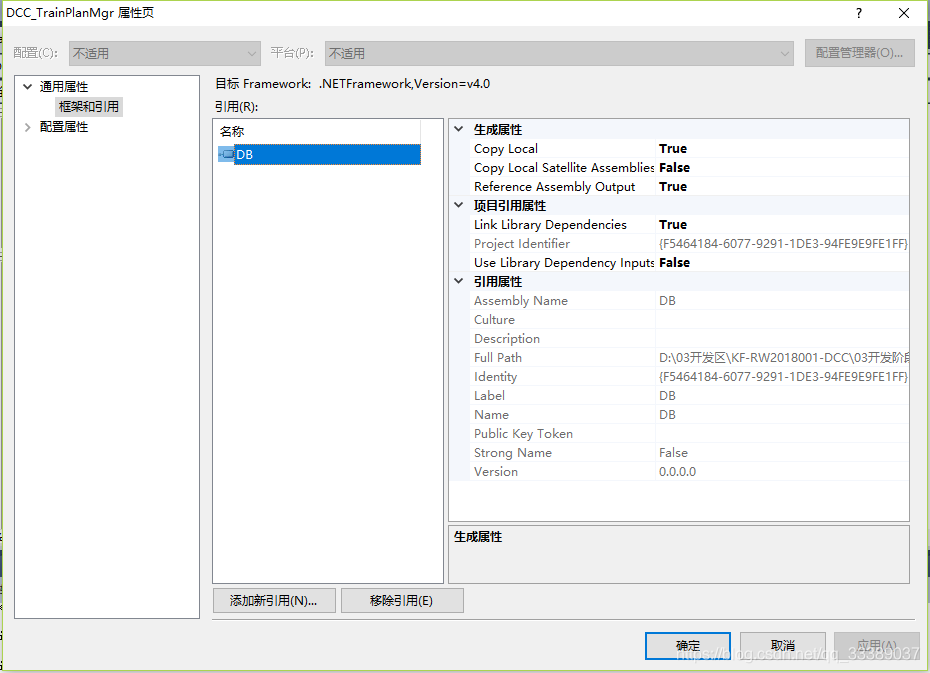Select the Full Path property
This screenshot has height=673, width=930.
pyautogui.click(x=689, y=357)
